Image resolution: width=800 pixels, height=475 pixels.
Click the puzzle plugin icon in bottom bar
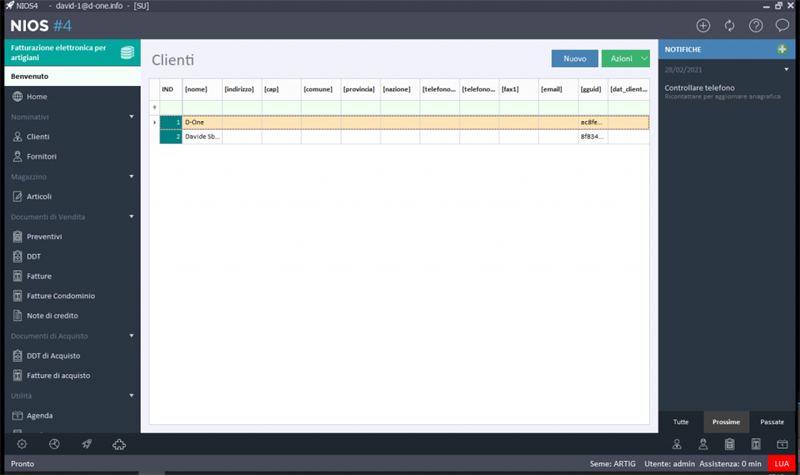[x=119, y=444]
